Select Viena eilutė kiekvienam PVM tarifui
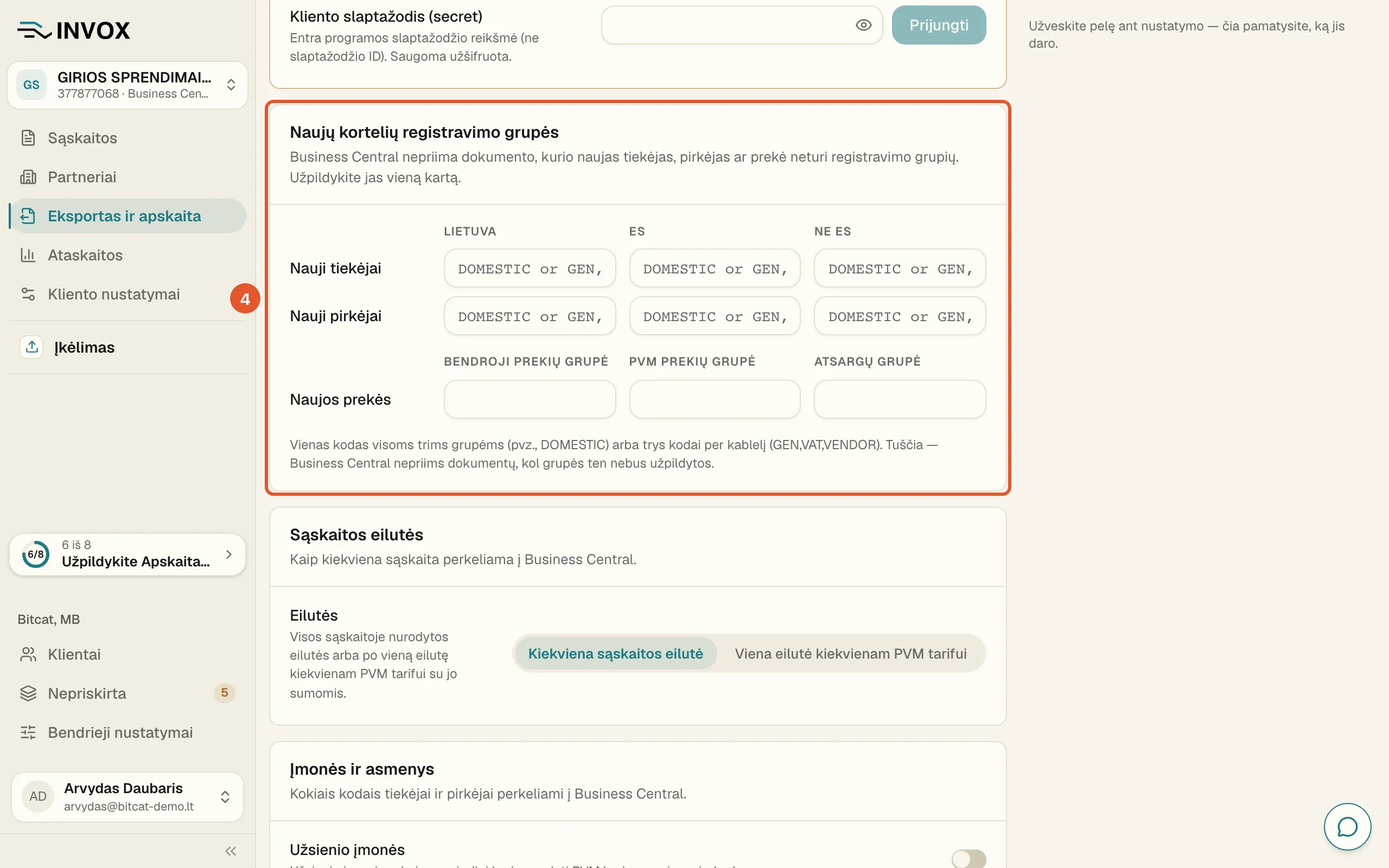This screenshot has width=1389, height=868. point(851,654)
